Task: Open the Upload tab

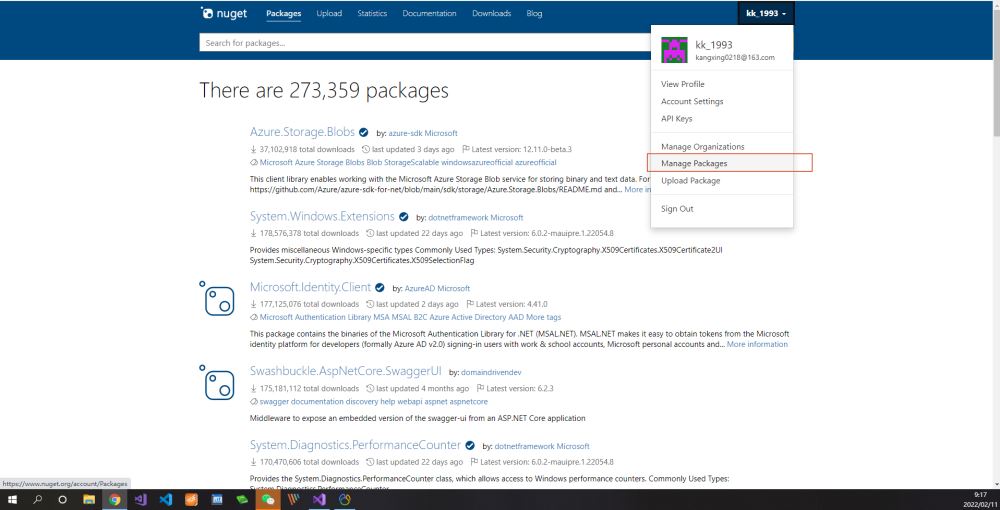Action: (x=329, y=13)
